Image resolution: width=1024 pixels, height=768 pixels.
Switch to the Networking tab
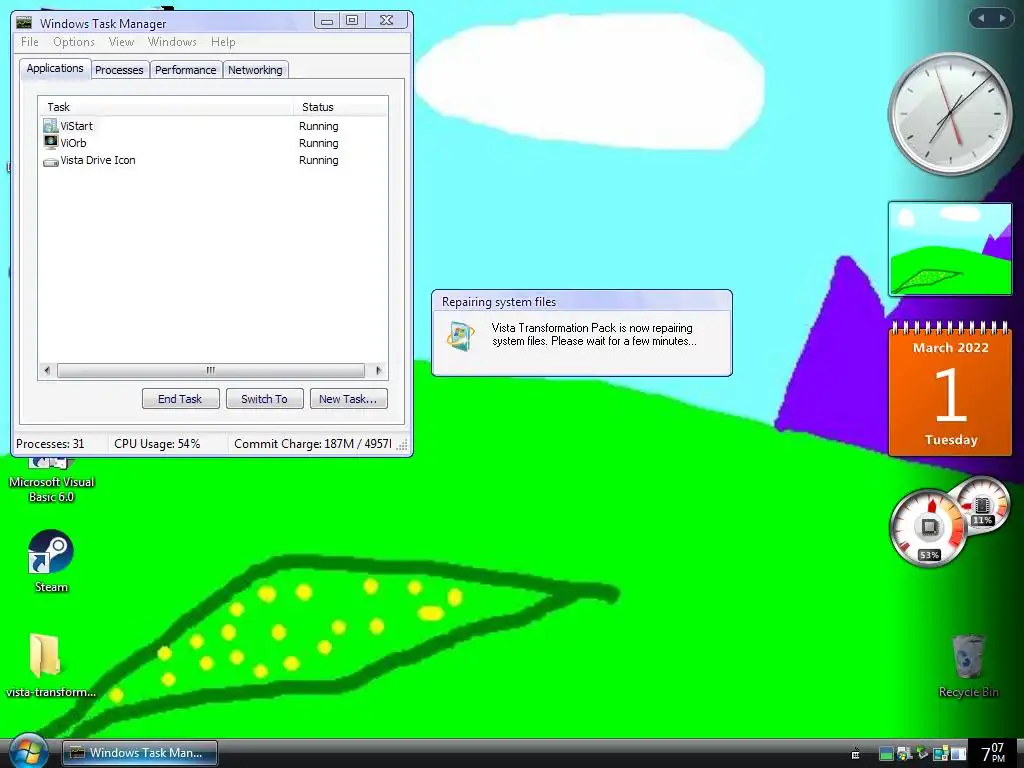(x=255, y=70)
